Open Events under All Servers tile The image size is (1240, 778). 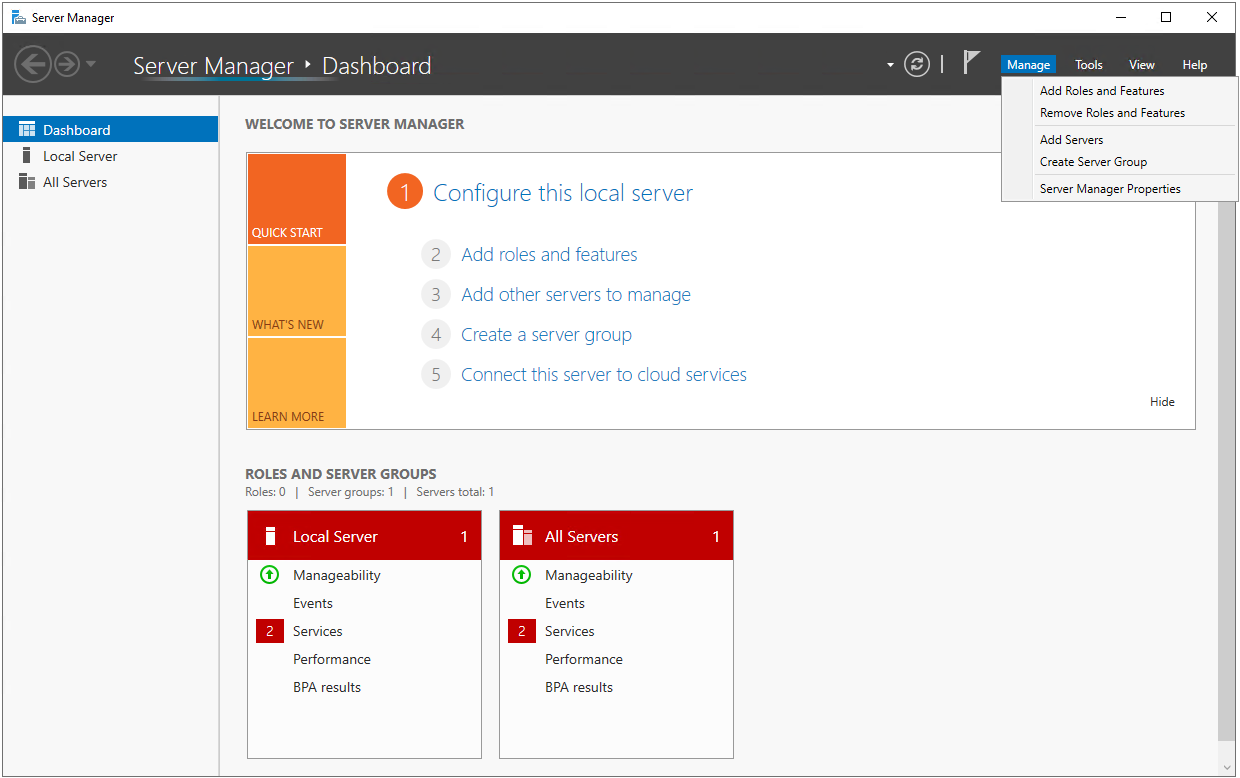(565, 603)
